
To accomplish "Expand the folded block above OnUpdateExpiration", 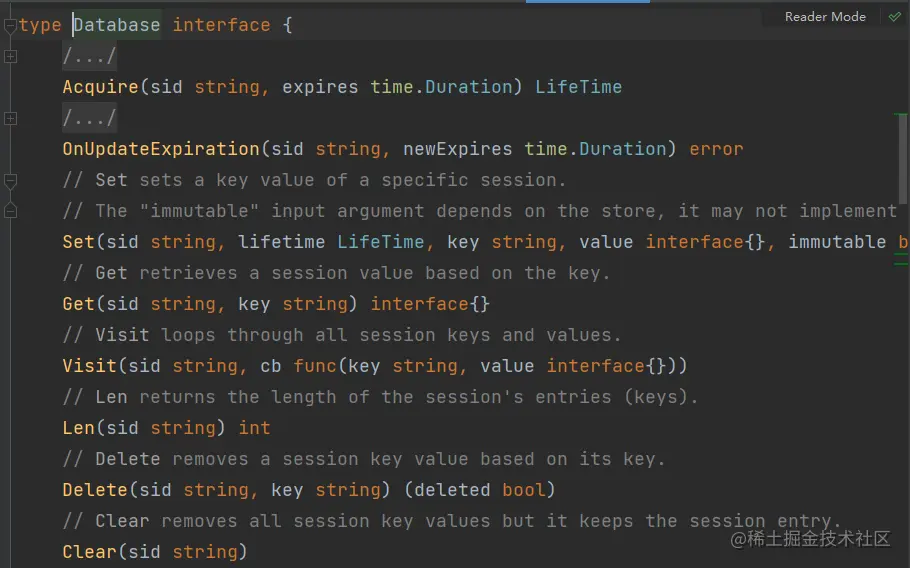I will click(x=10, y=119).
